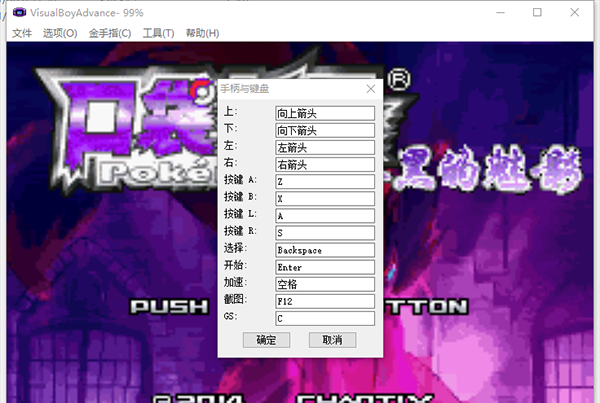Click the 确定 button in dialog
The width and height of the screenshot is (600, 403).
pos(266,340)
